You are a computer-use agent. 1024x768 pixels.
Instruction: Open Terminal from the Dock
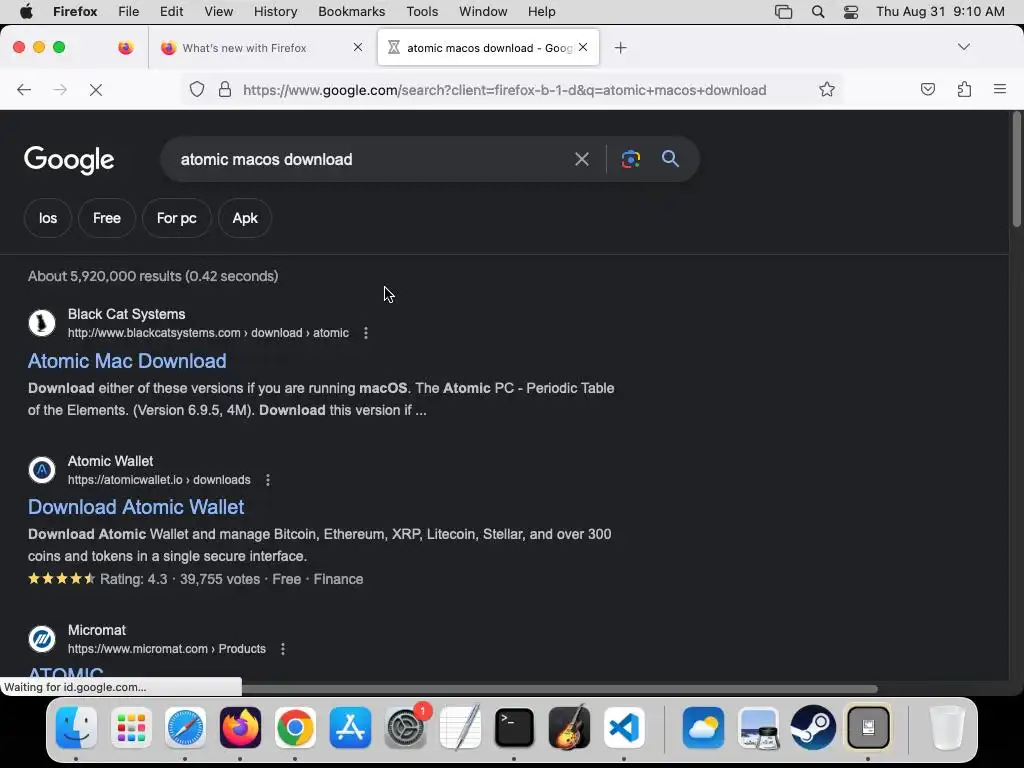tap(515, 727)
